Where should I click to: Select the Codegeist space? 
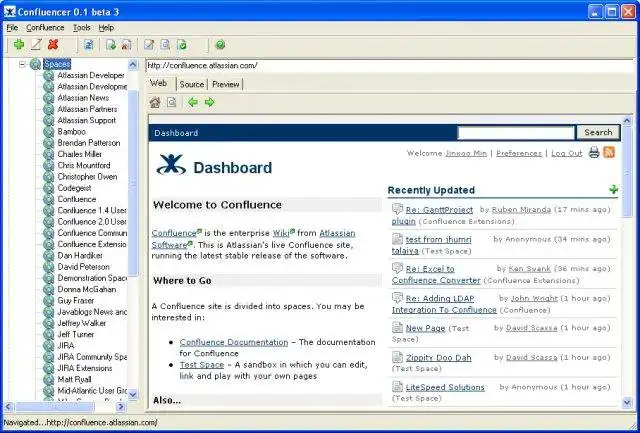(74, 188)
